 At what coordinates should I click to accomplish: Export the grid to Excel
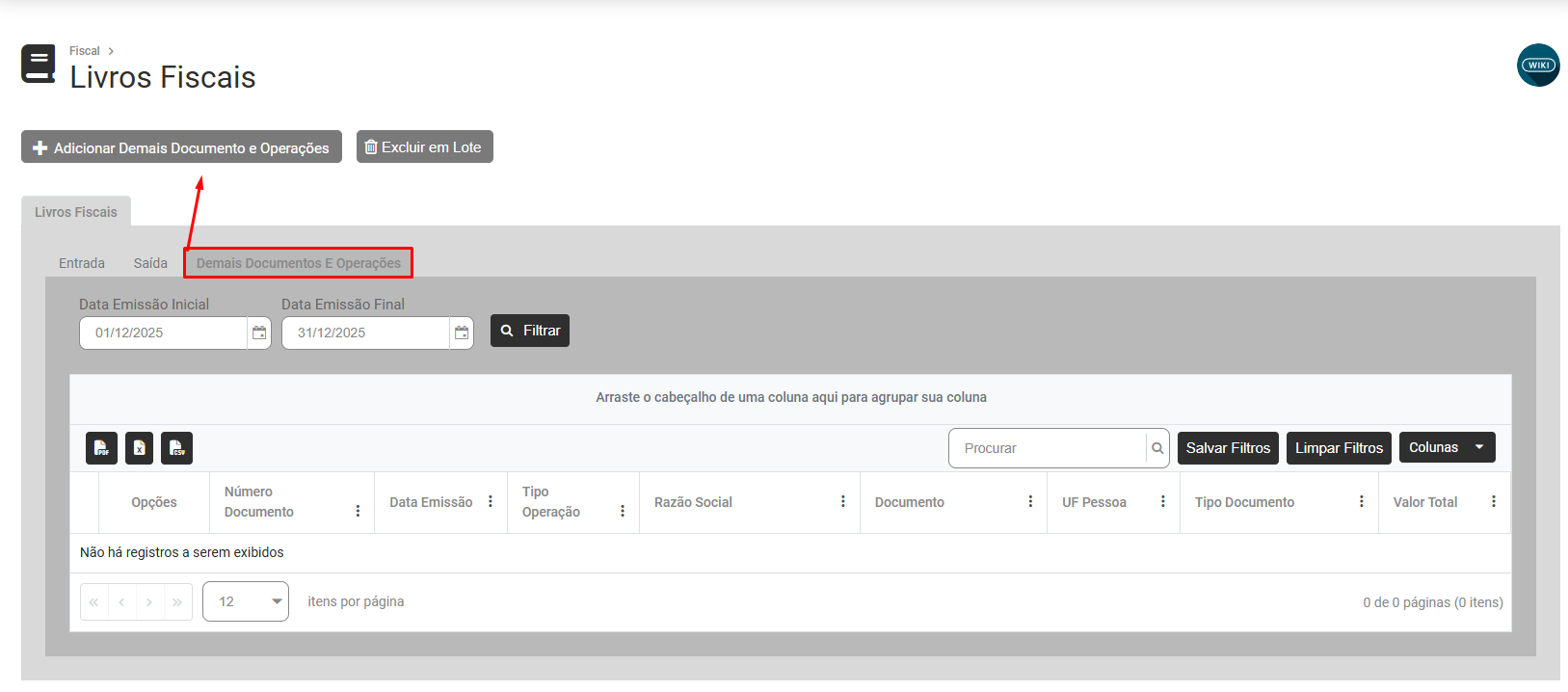(139, 448)
